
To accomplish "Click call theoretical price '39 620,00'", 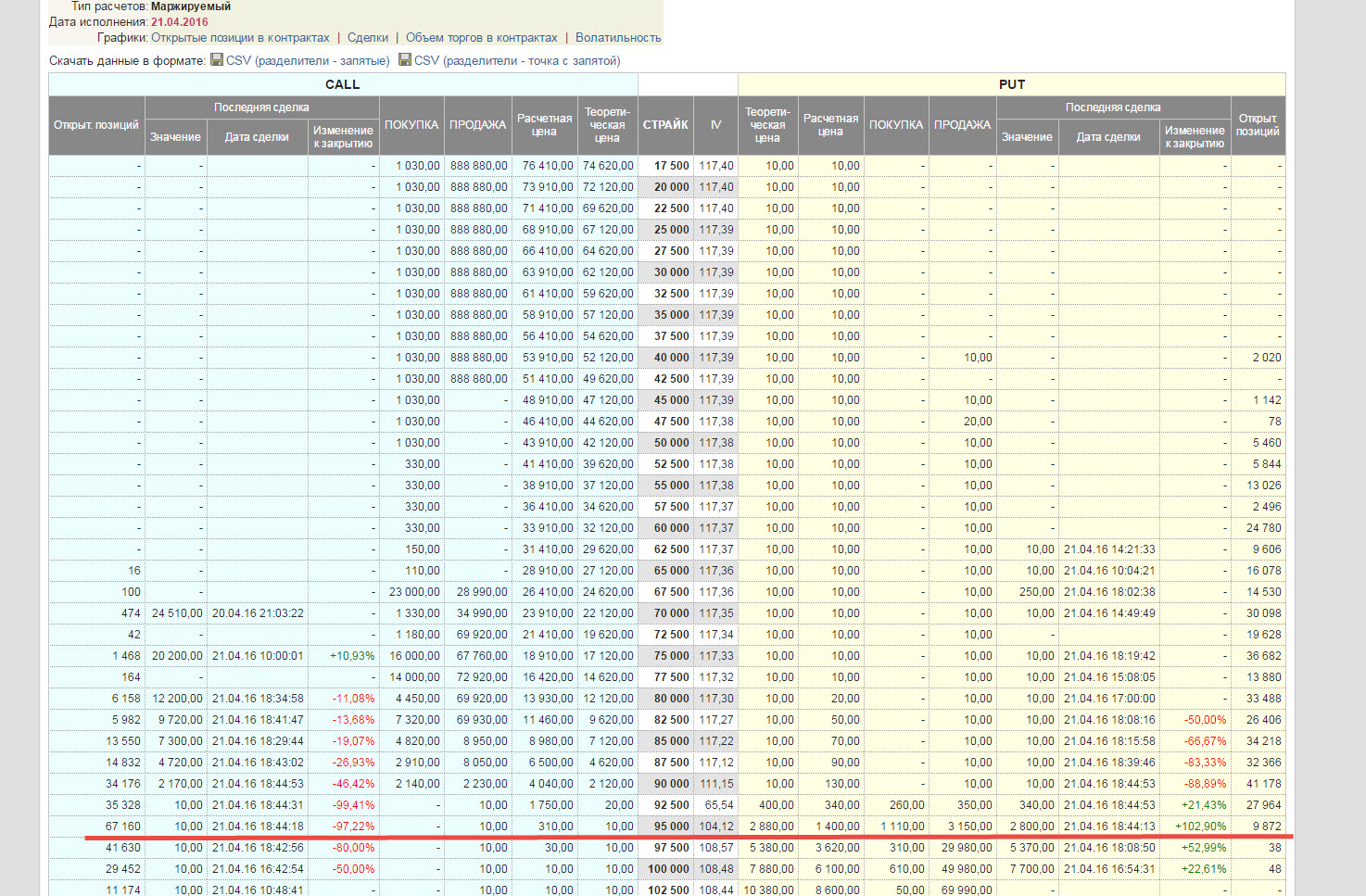I will point(608,464).
